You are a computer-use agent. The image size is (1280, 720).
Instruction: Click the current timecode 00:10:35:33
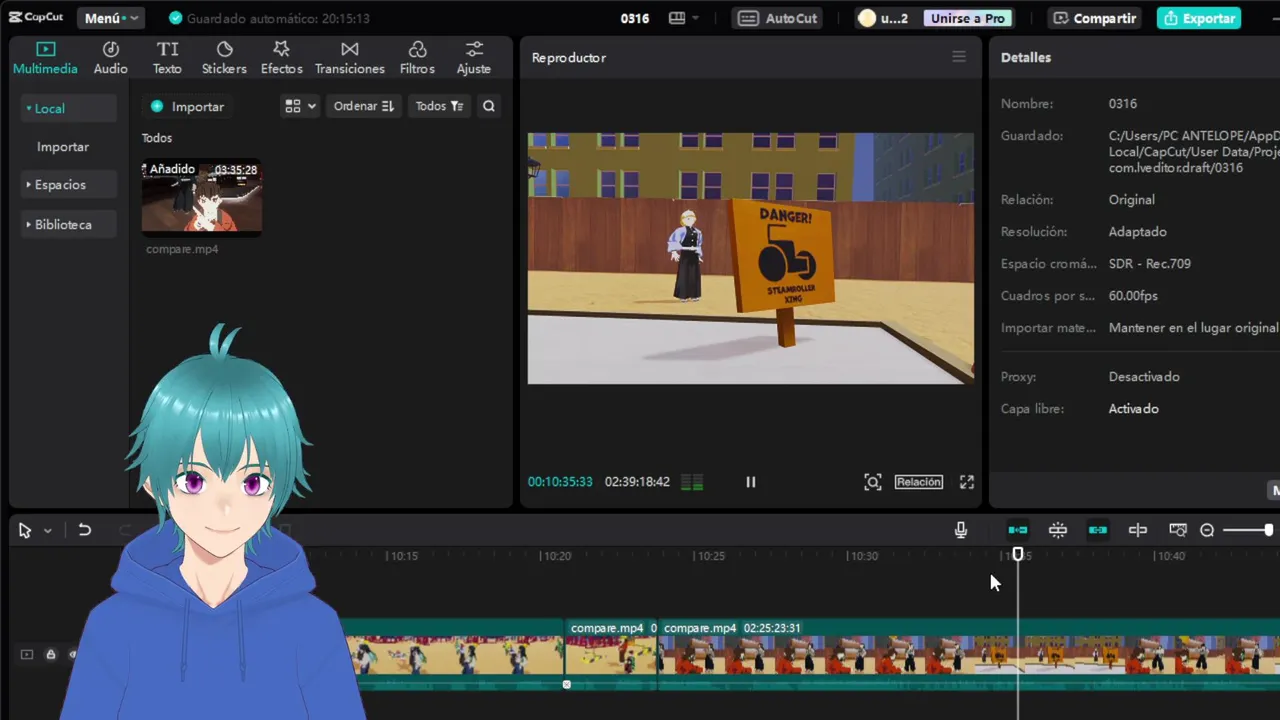[560, 482]
